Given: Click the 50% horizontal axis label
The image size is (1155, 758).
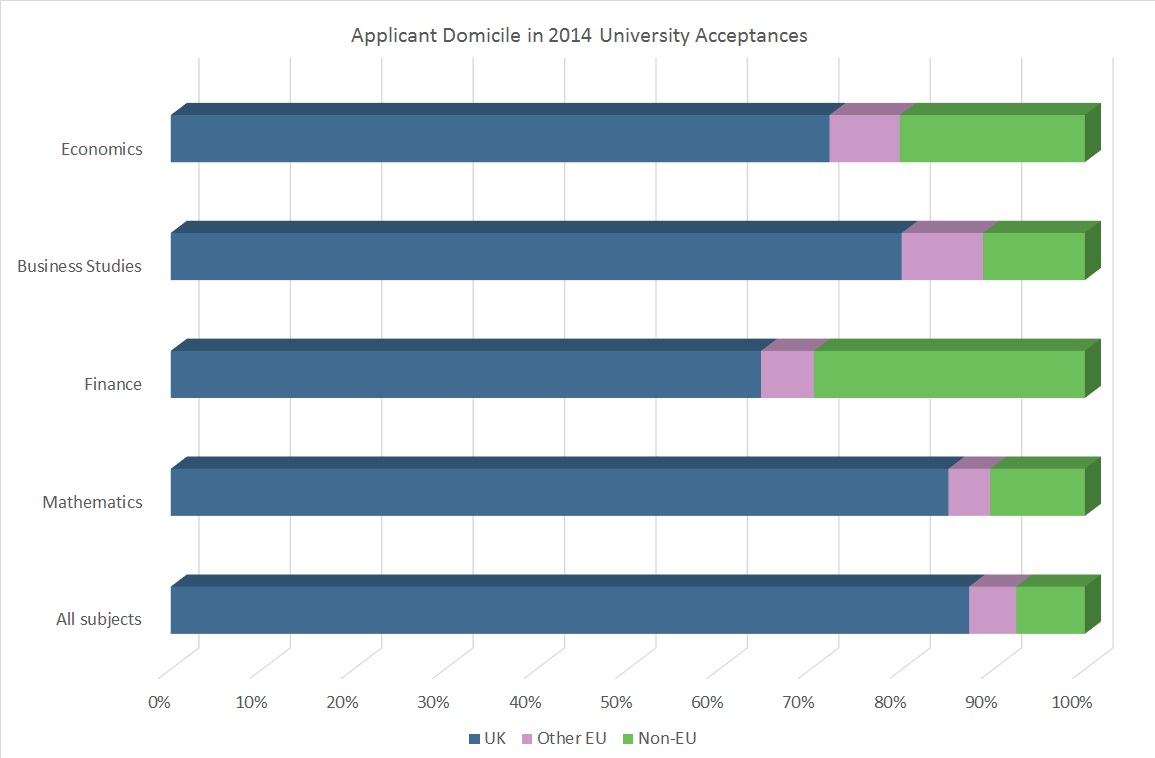Looking at the screenshot, I should click(x=616, y=702).
